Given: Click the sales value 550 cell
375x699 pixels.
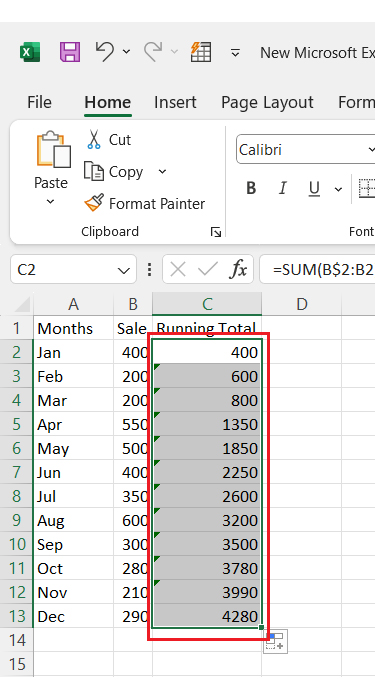Looking at the screenshot, I should pos(133,425).
